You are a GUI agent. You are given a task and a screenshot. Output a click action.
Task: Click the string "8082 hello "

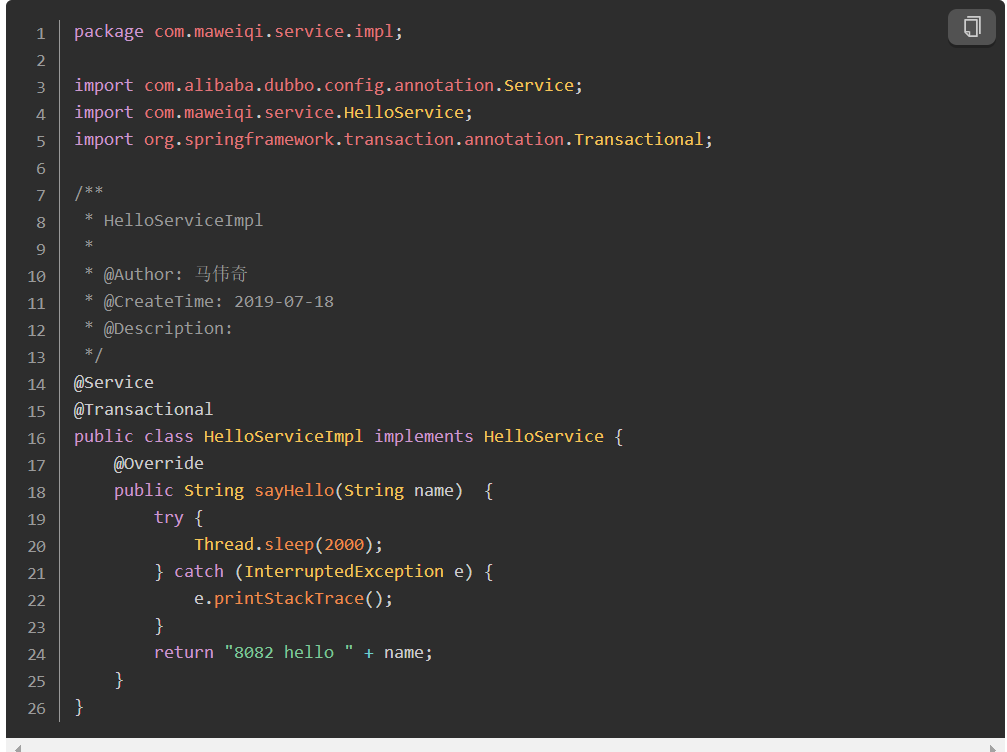pos(289,652)
